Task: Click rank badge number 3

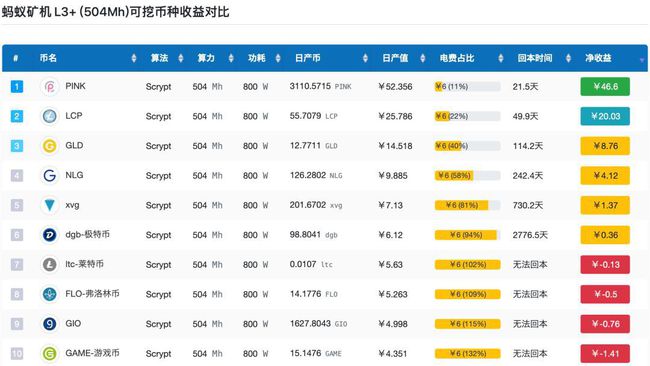Action: click(x=17, y=146)
